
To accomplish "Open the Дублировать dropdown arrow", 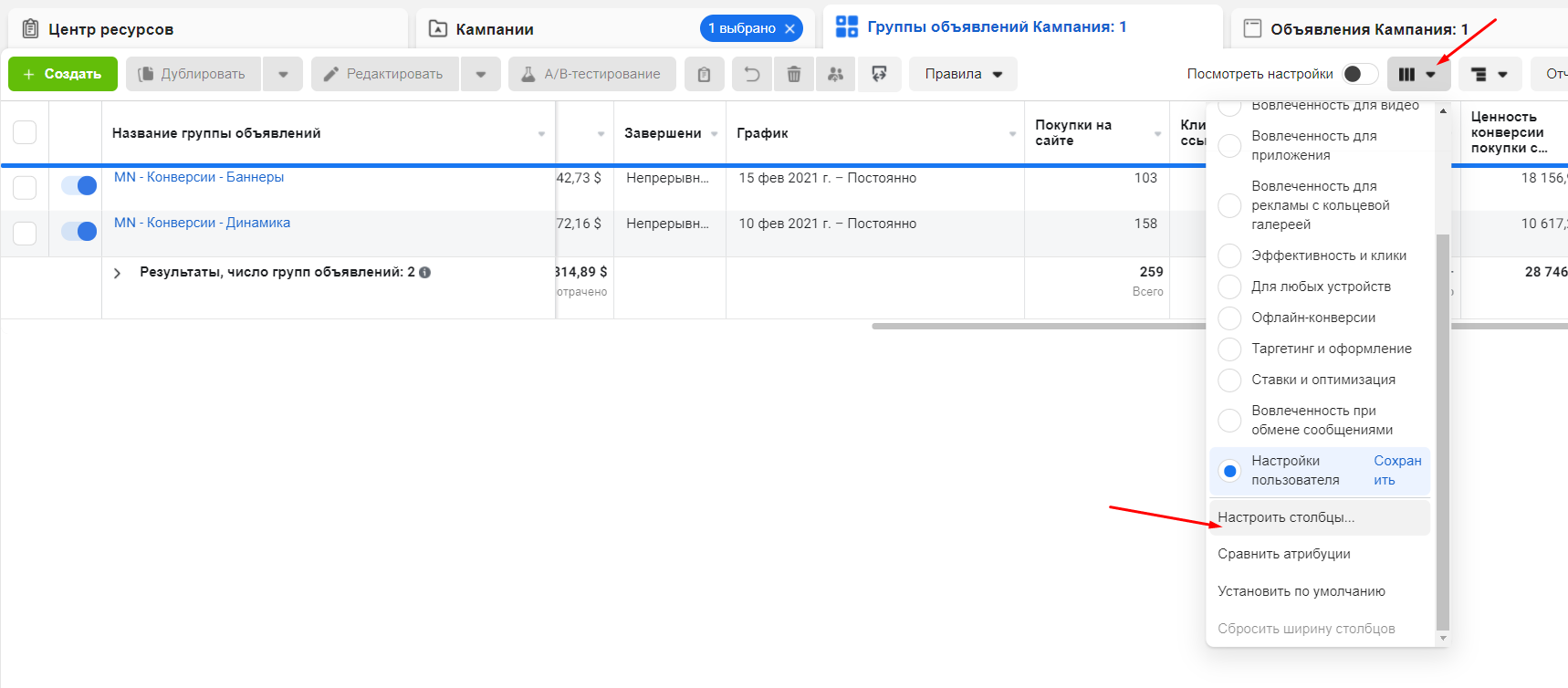I will tap(283, 74).
